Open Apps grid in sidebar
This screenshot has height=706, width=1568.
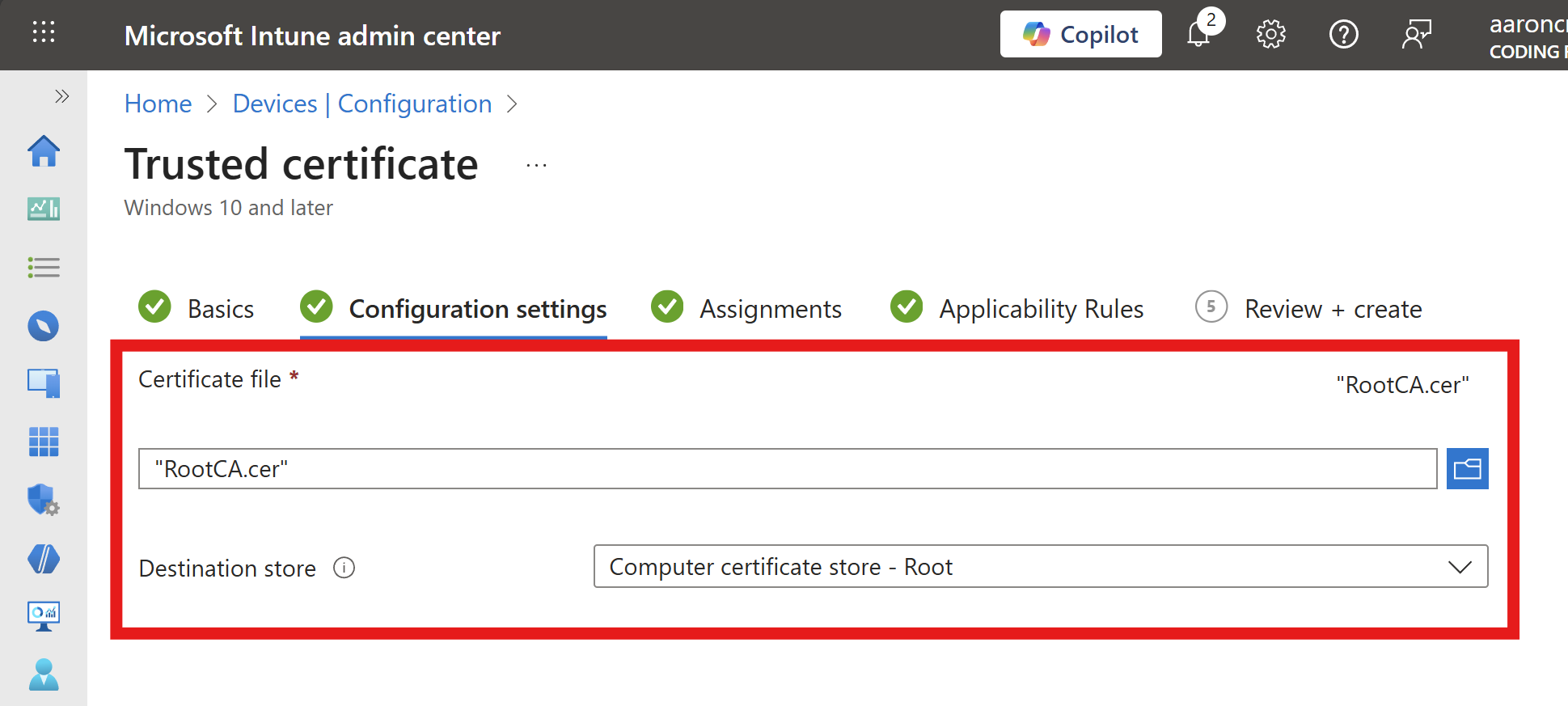[44, 442]
